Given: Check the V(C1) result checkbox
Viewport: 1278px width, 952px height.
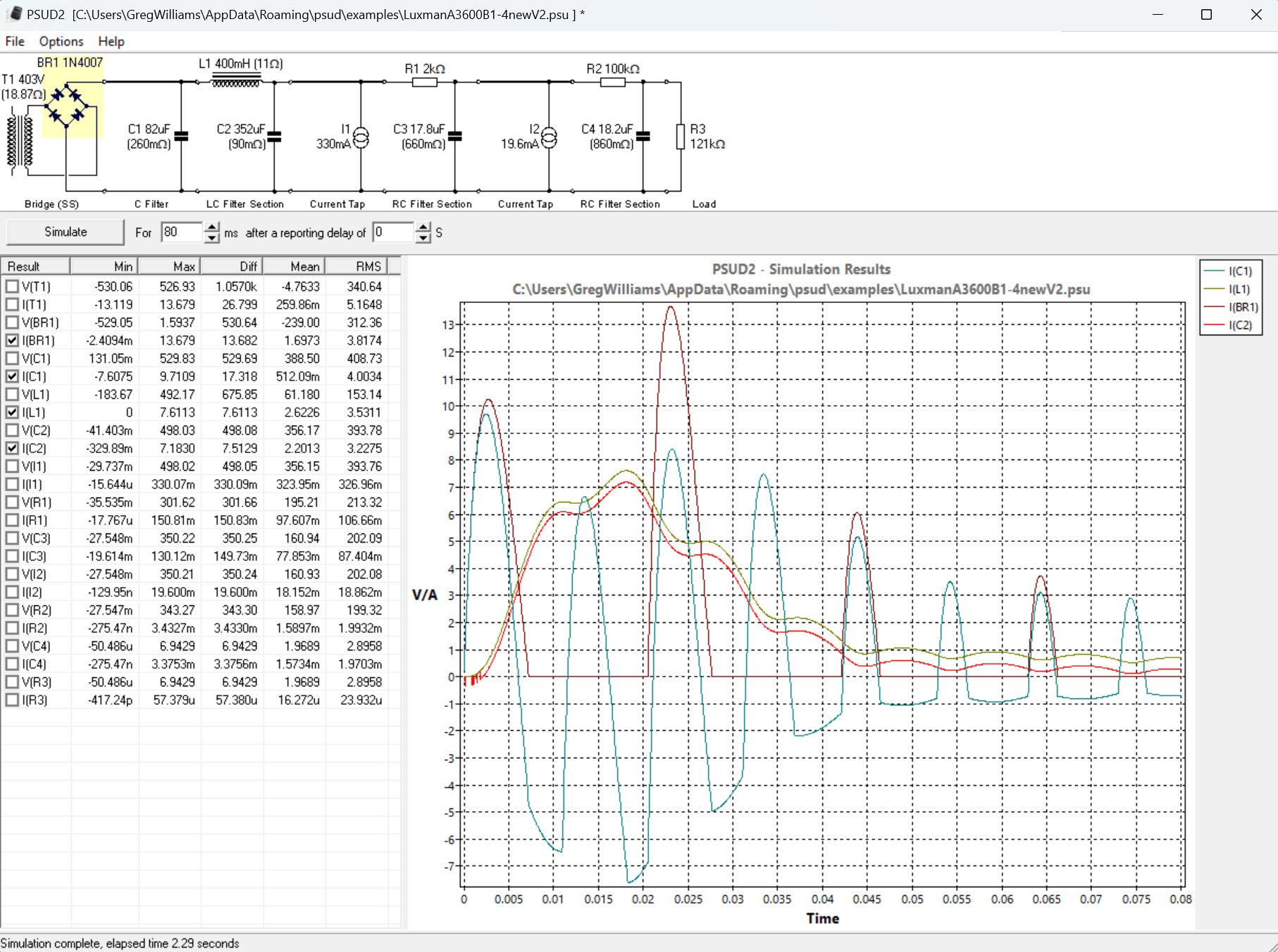Looking at the screenshot, I should point(12,359).
